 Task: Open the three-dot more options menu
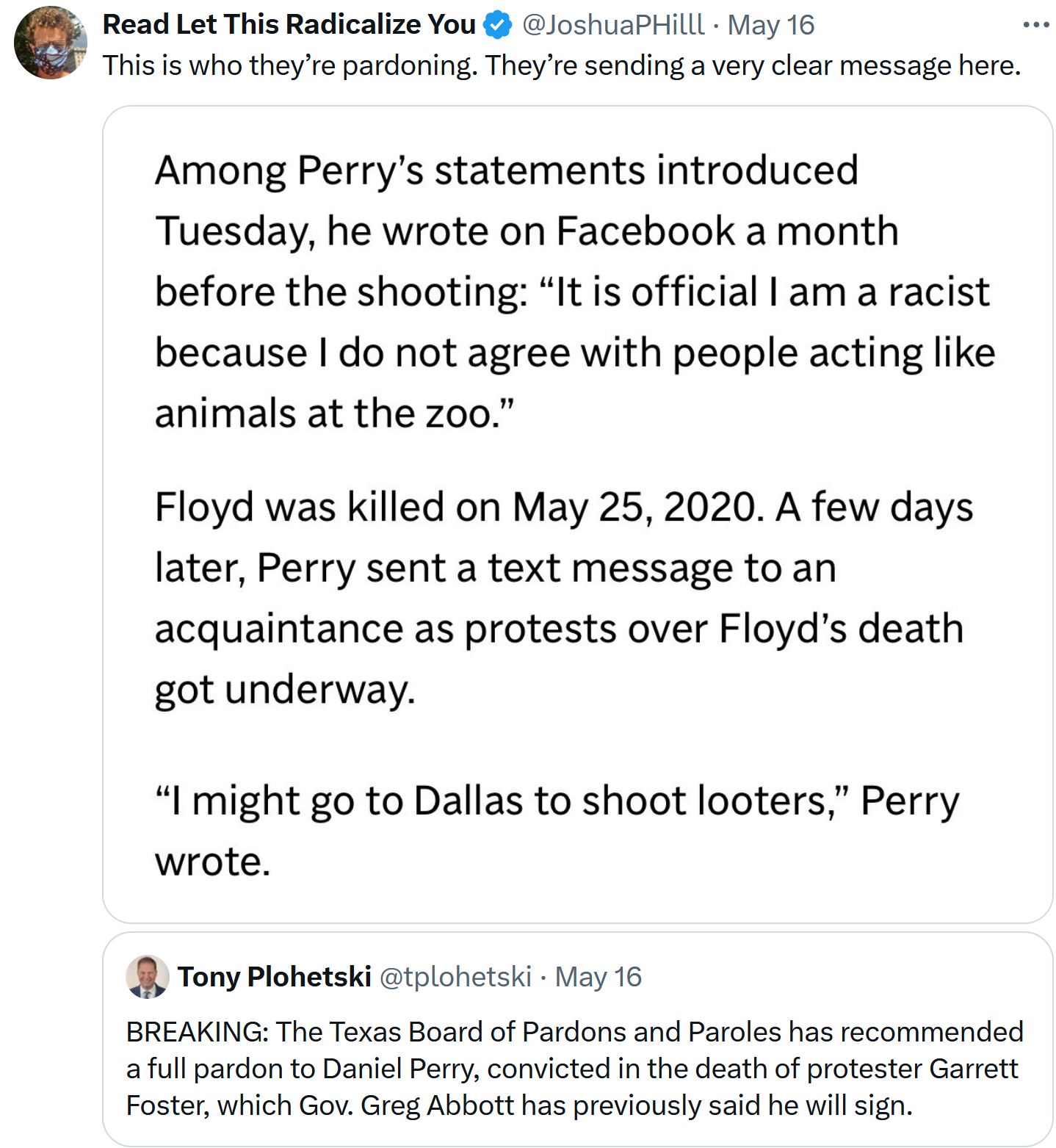tap(1035, 26)
